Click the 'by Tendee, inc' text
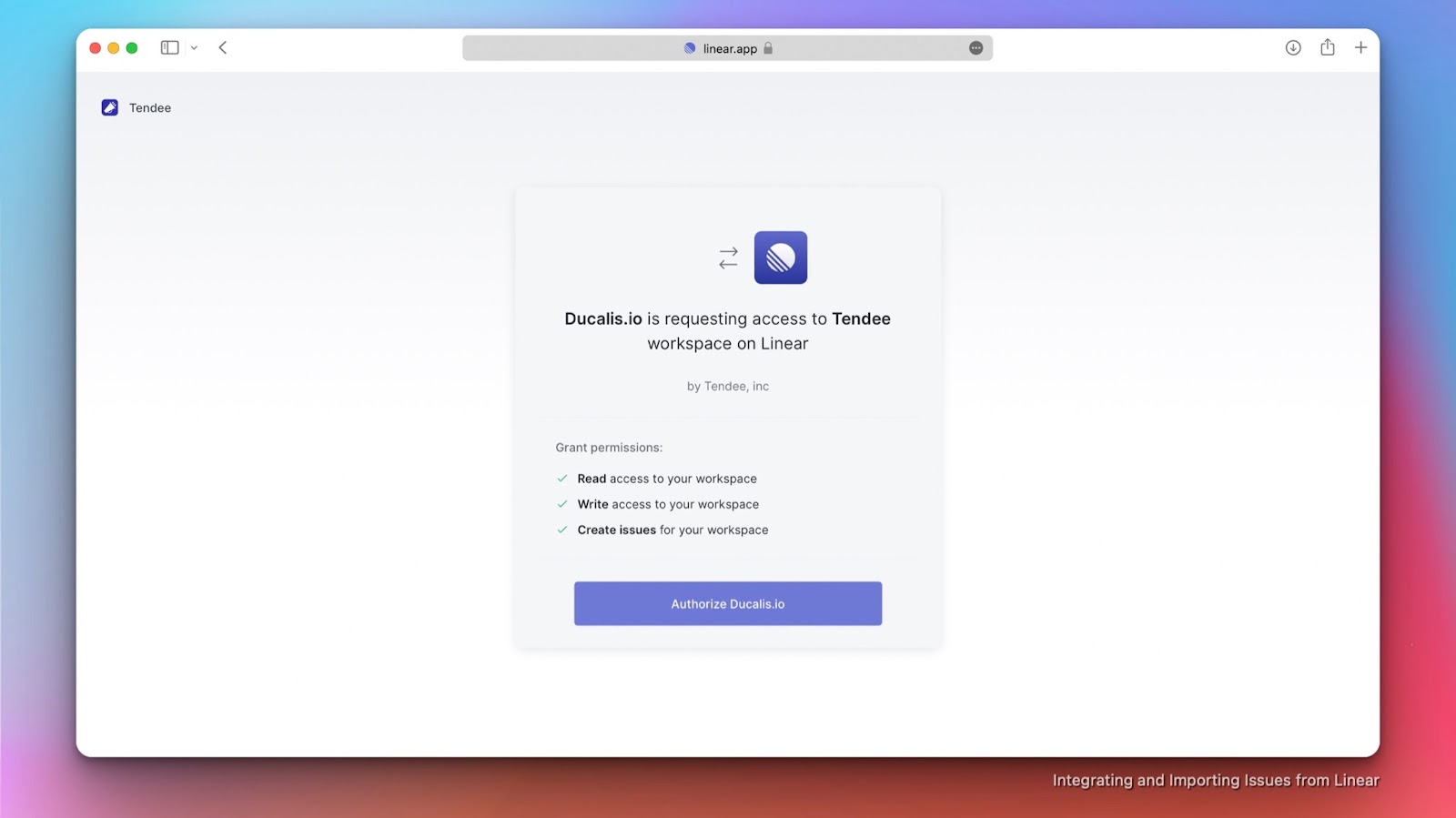The image size is (1456, 818). [x=728, y=386]
